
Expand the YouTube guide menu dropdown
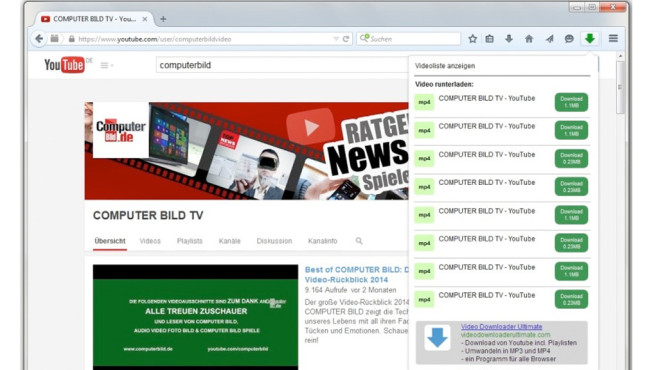[107, 65]
